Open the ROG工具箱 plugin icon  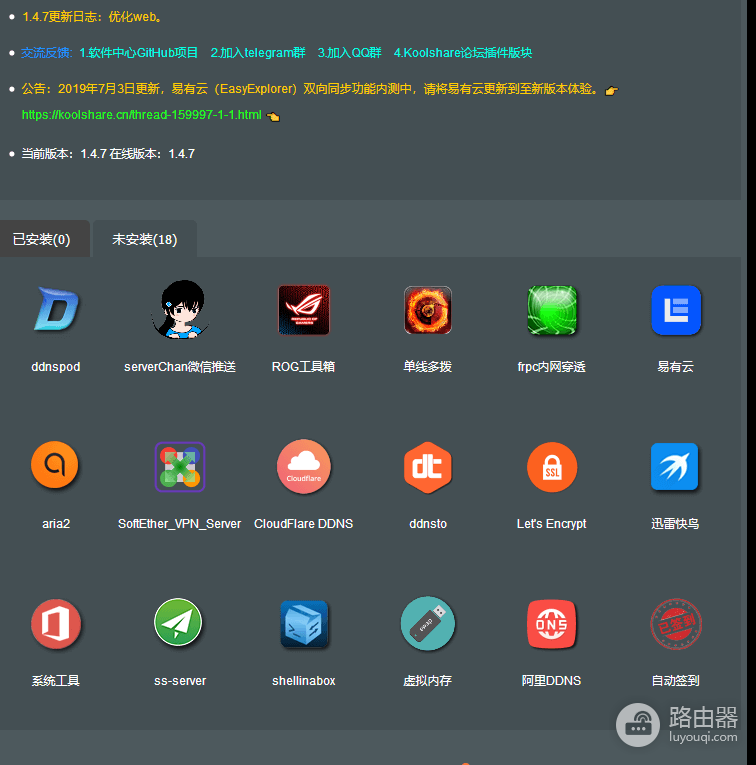304,310
